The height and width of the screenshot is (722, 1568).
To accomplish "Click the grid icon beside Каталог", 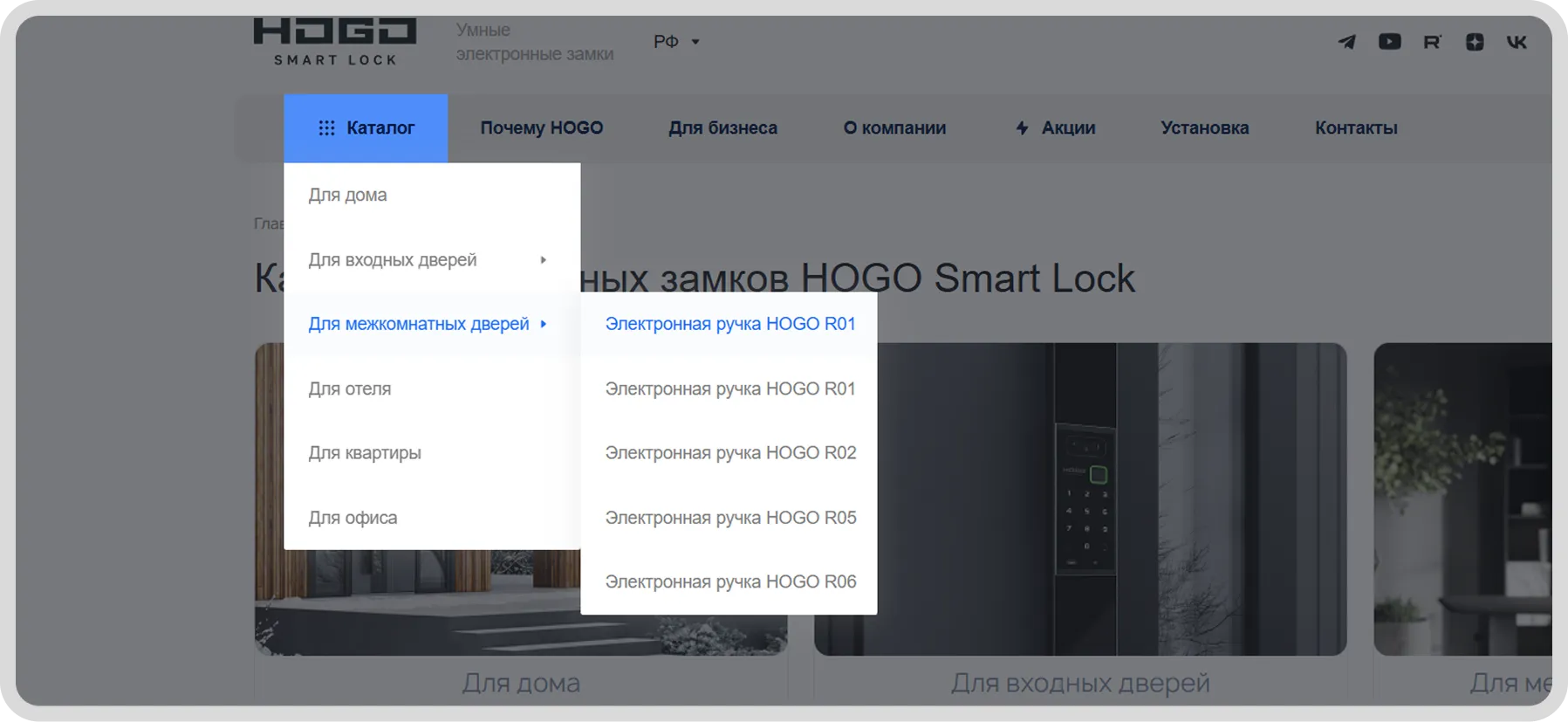I will [x=326, y=128].
